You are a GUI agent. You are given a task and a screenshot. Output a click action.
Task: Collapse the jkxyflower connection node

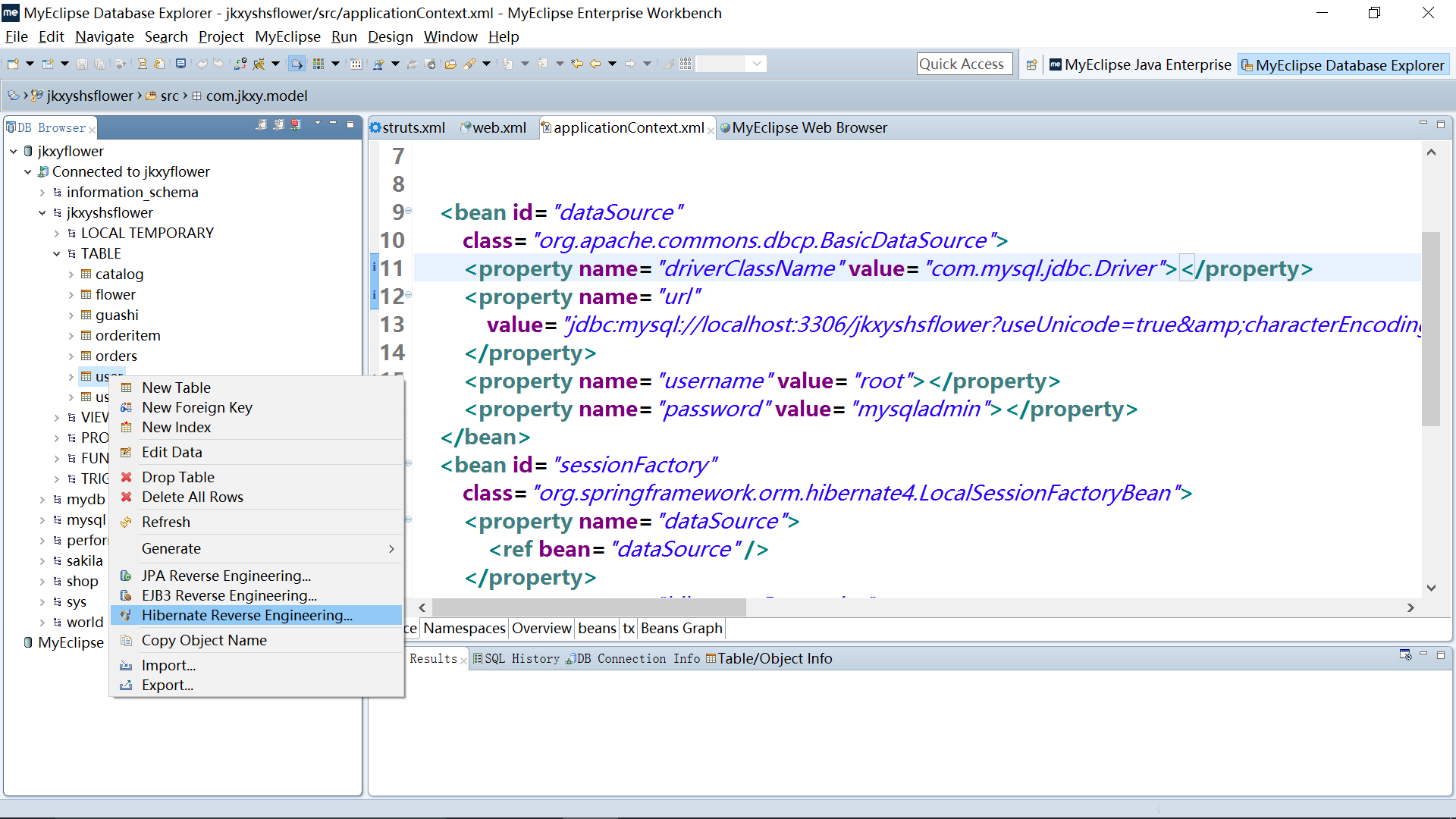14,152
